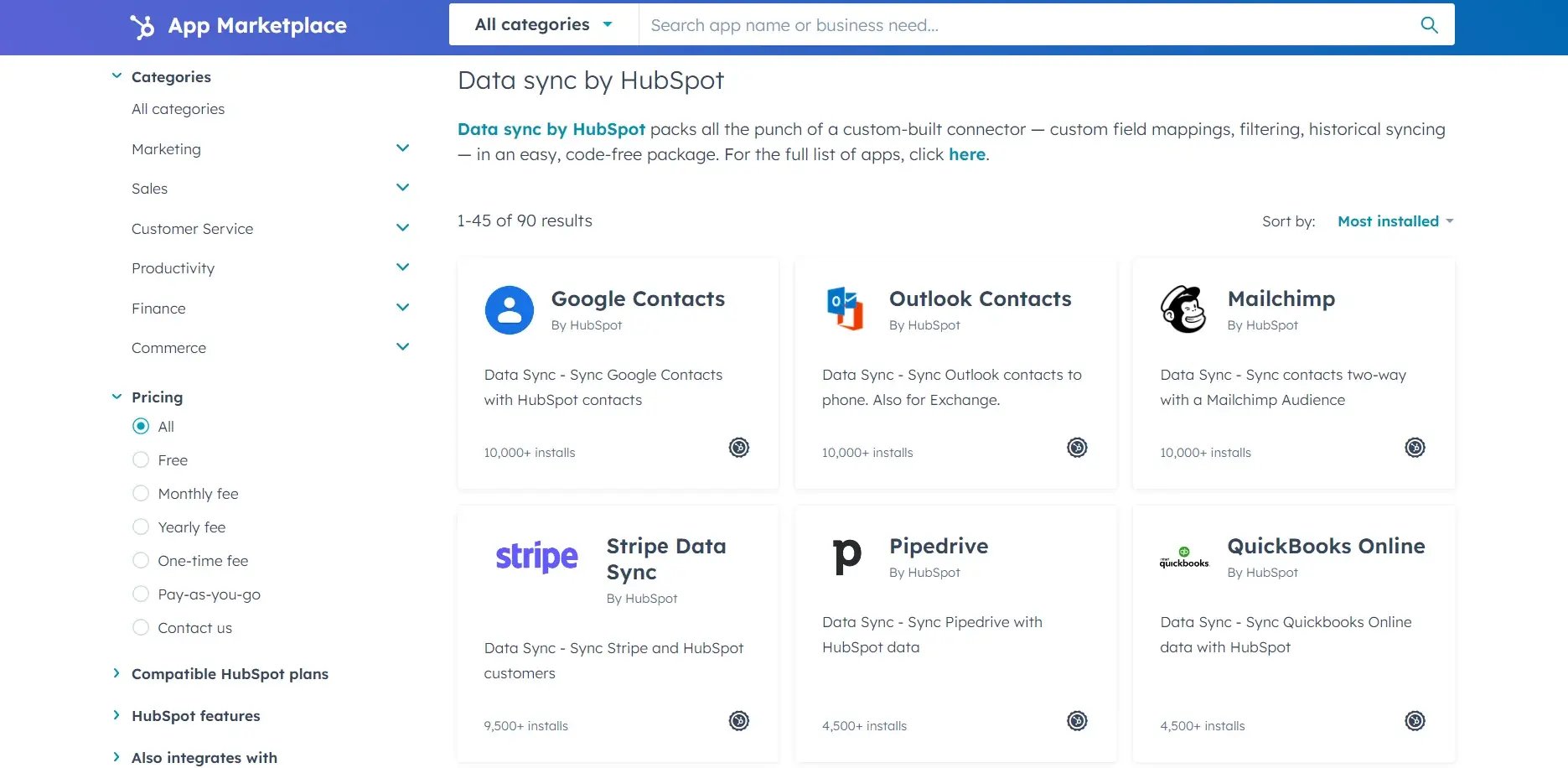
Task: Expand the Sales category chevron
Action: 402,188
